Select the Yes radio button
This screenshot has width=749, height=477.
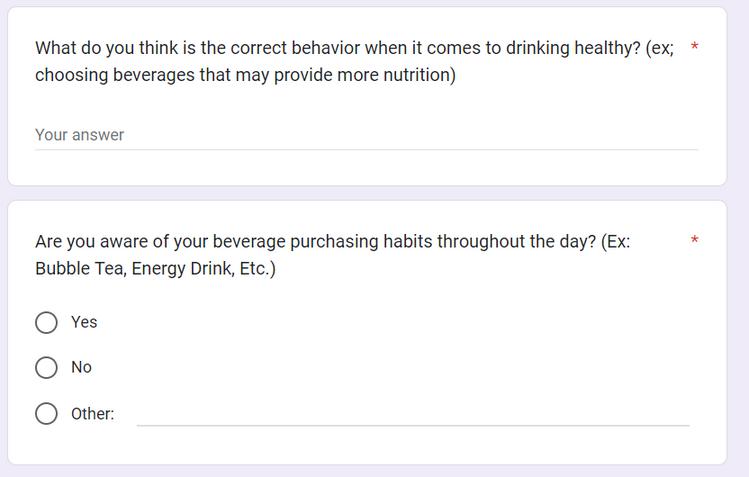(46, 322)
